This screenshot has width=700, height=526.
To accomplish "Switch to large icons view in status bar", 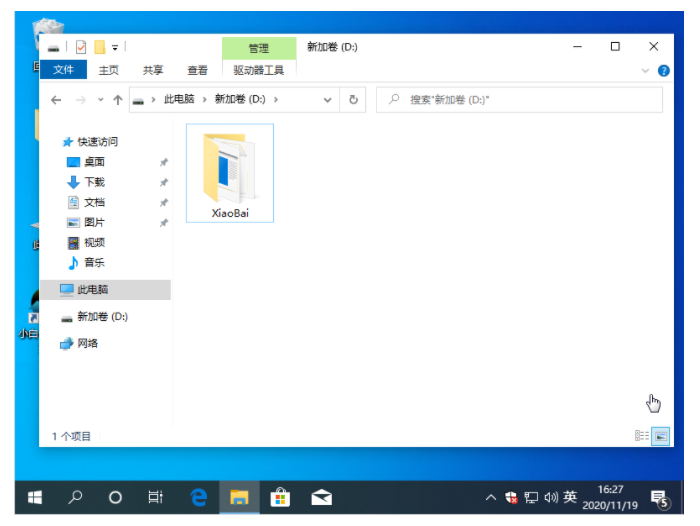I will [660, 436].
